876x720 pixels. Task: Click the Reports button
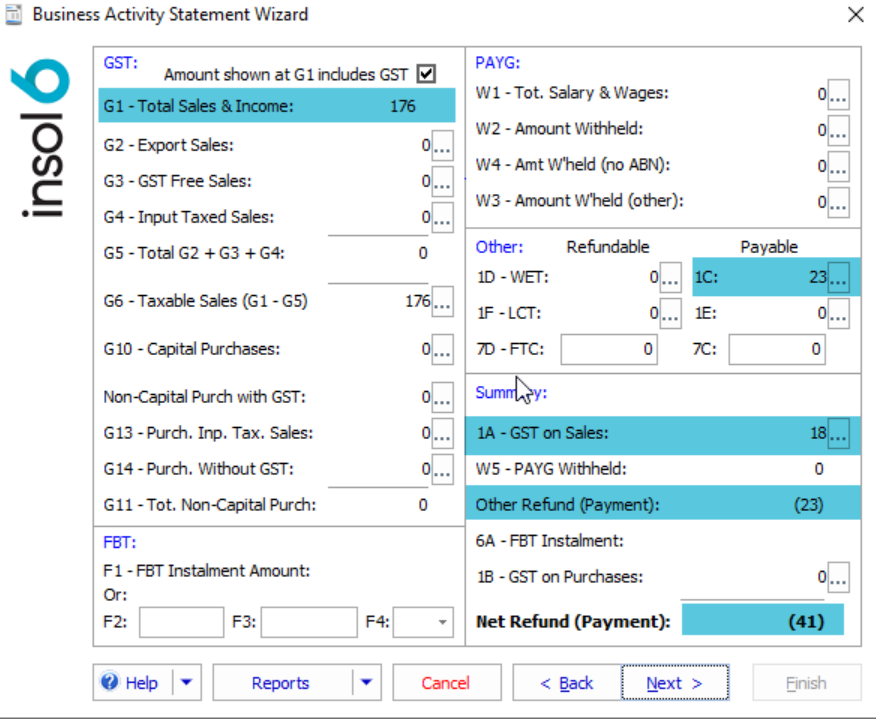281,683
